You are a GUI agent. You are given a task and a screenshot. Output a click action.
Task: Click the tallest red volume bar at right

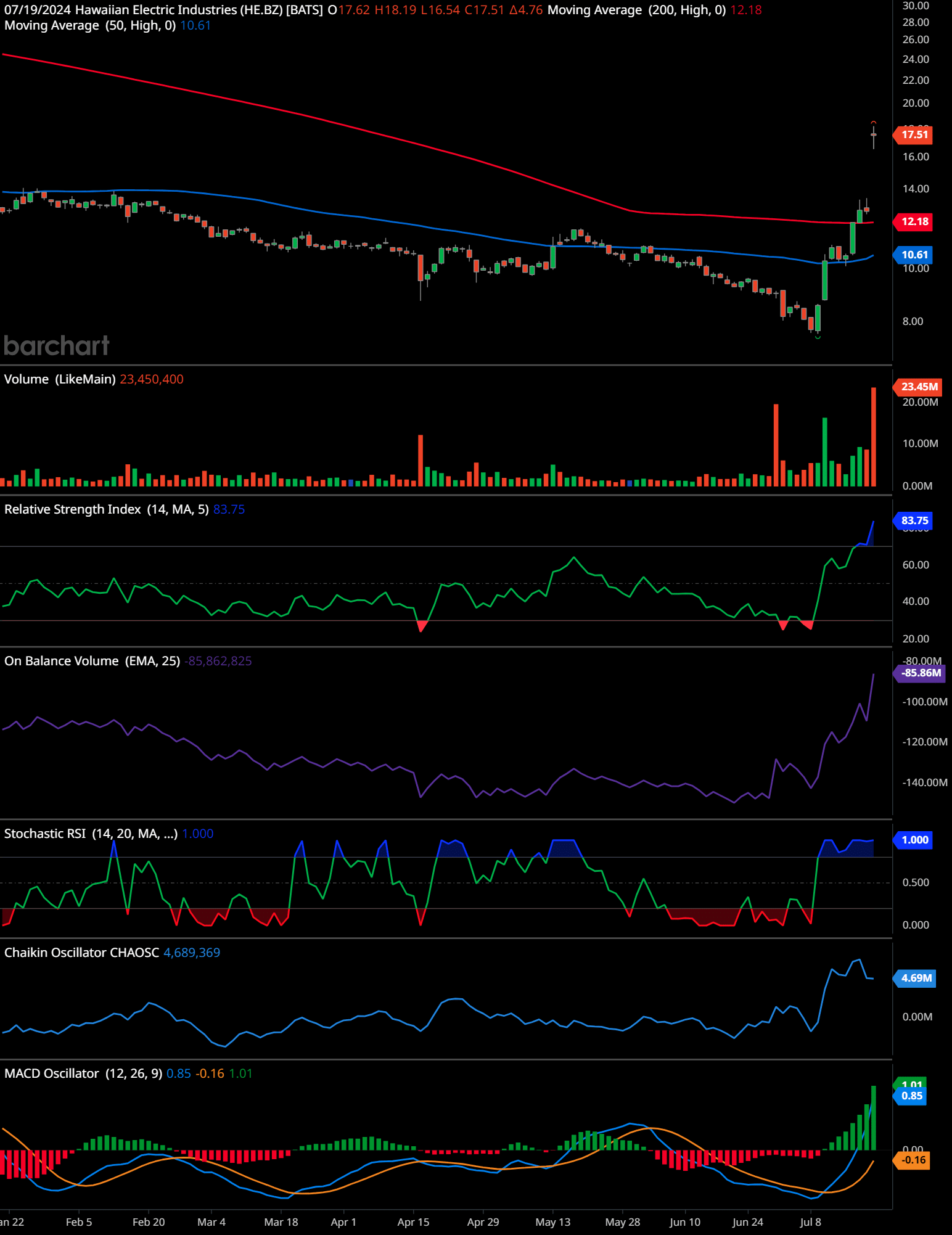pos(874,437)
